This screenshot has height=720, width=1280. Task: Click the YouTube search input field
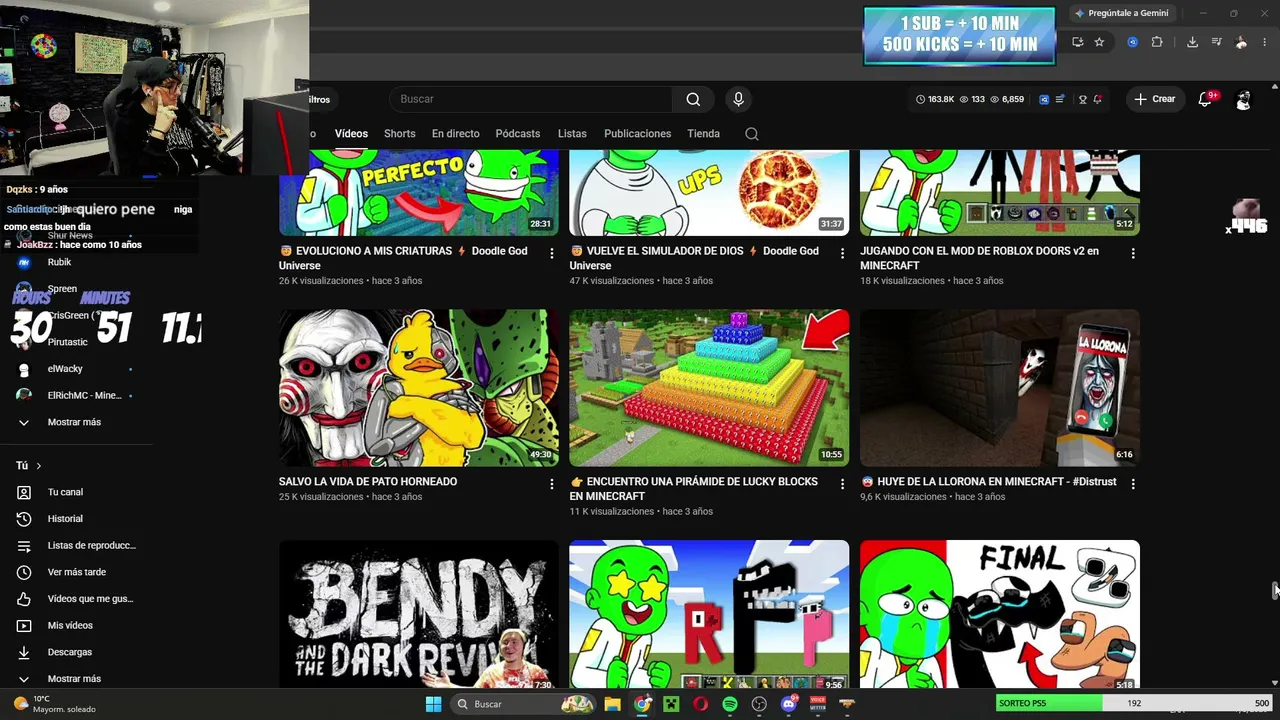[x=530, y=99]
